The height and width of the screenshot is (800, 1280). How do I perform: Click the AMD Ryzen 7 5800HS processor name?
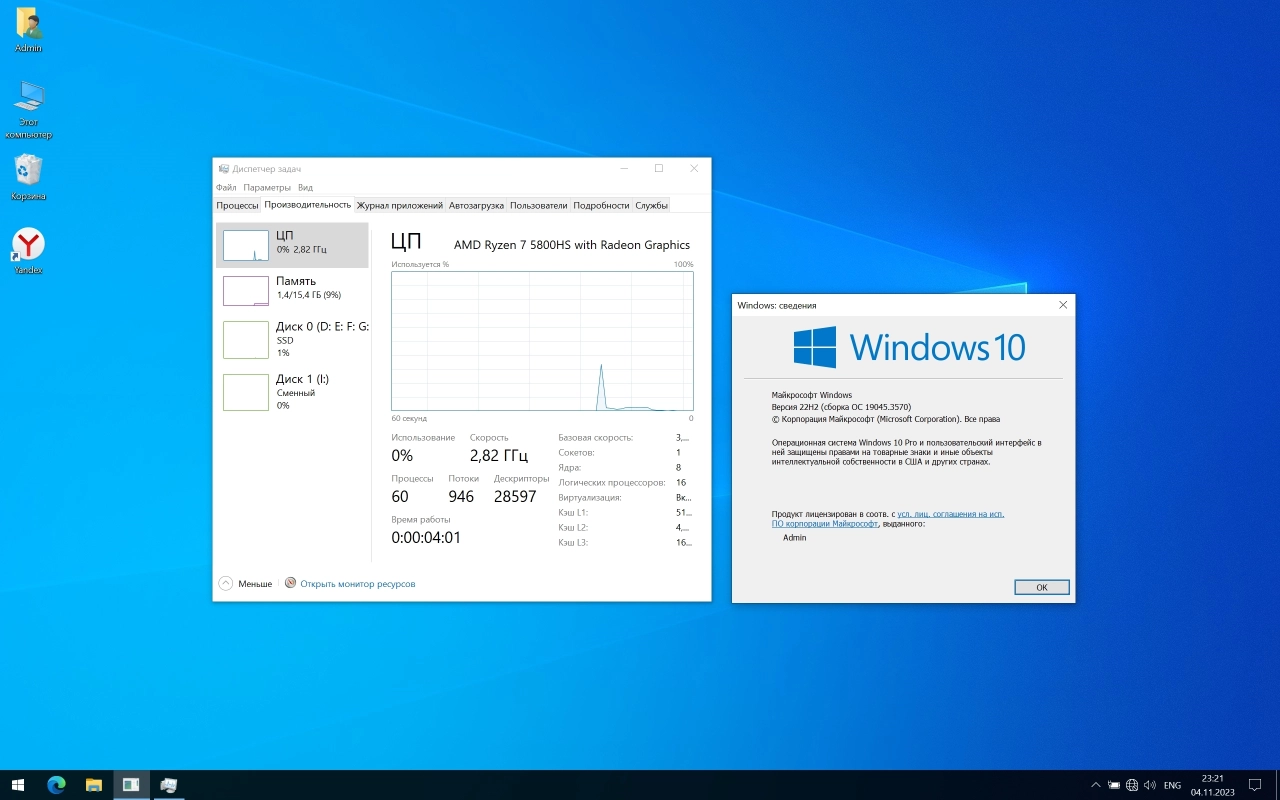(x=572, y=244)
